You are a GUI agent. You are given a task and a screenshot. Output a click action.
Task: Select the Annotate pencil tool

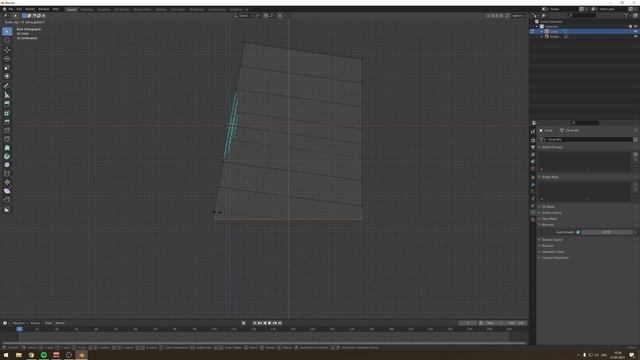click(7, 86)
